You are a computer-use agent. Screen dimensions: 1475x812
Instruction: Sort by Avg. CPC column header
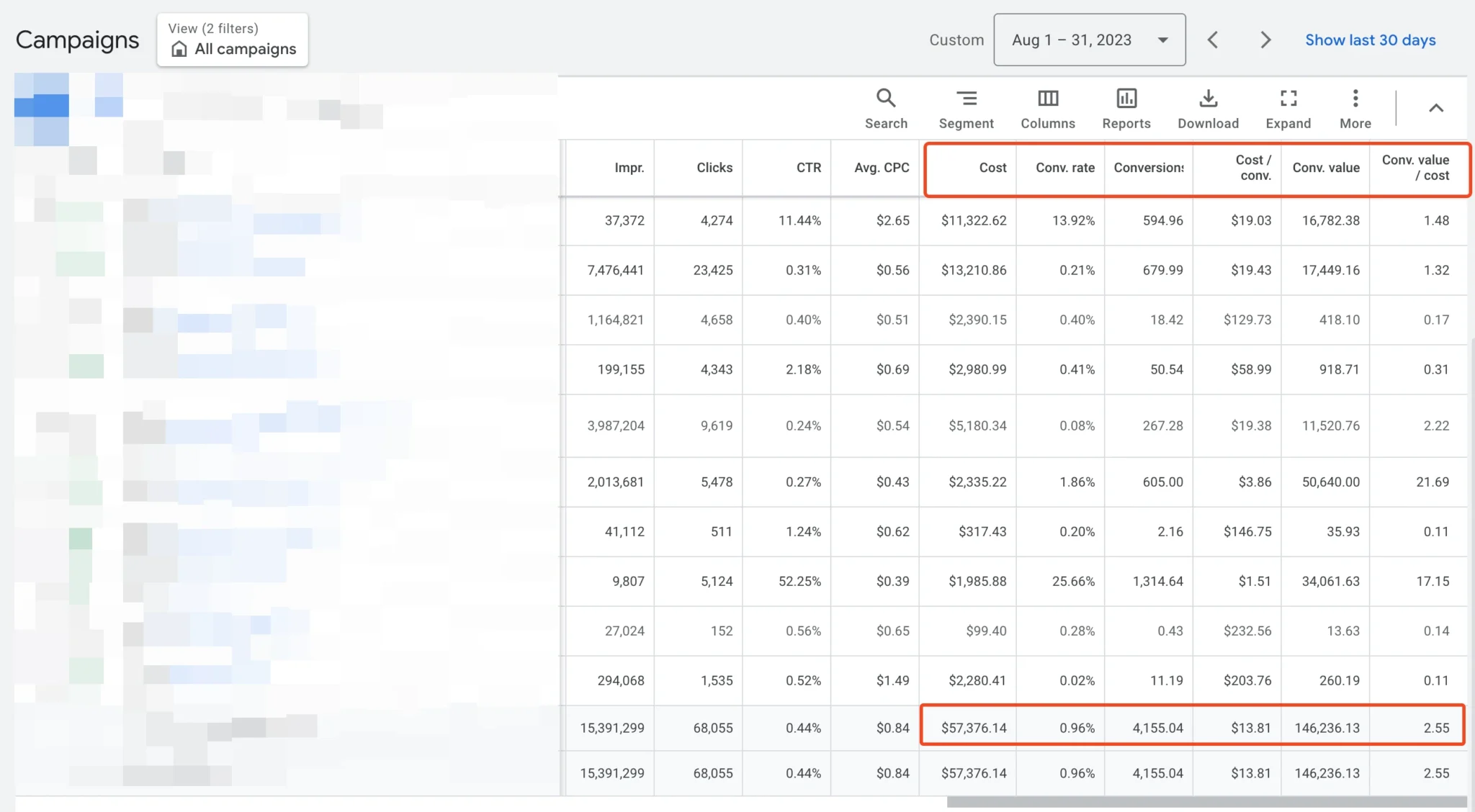tap(881, 168)
